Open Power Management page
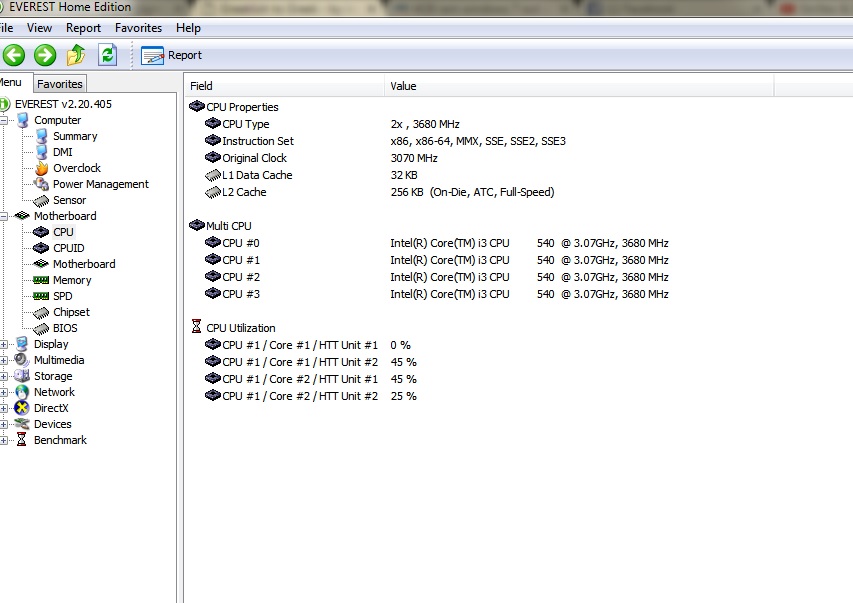The width and height of the screenshot is (853, 603). coord(101,184)
